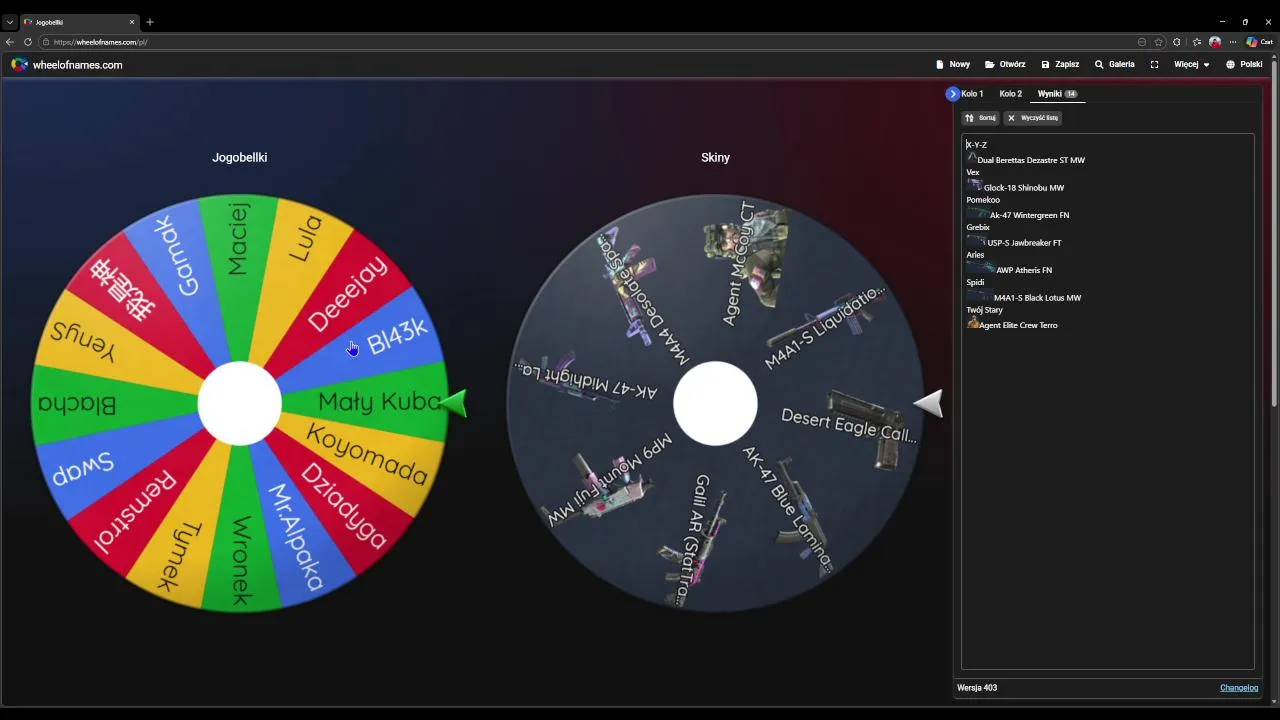Open a new browser tab
This screenshot has height=720, width=1280.
[x=150, y=22]
